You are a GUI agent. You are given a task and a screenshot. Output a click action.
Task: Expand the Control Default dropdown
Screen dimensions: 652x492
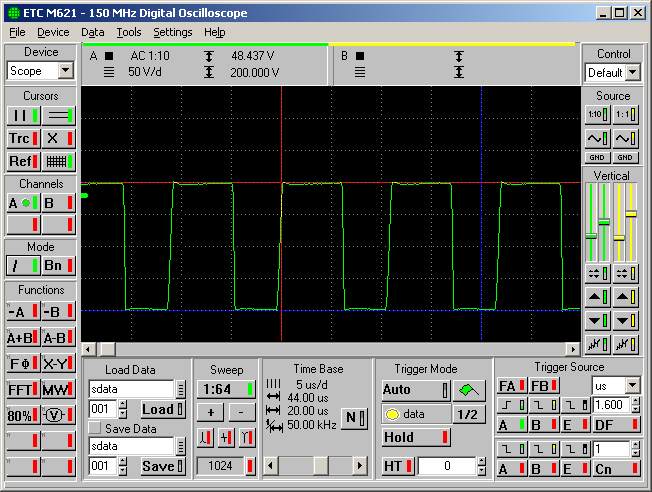633,73
